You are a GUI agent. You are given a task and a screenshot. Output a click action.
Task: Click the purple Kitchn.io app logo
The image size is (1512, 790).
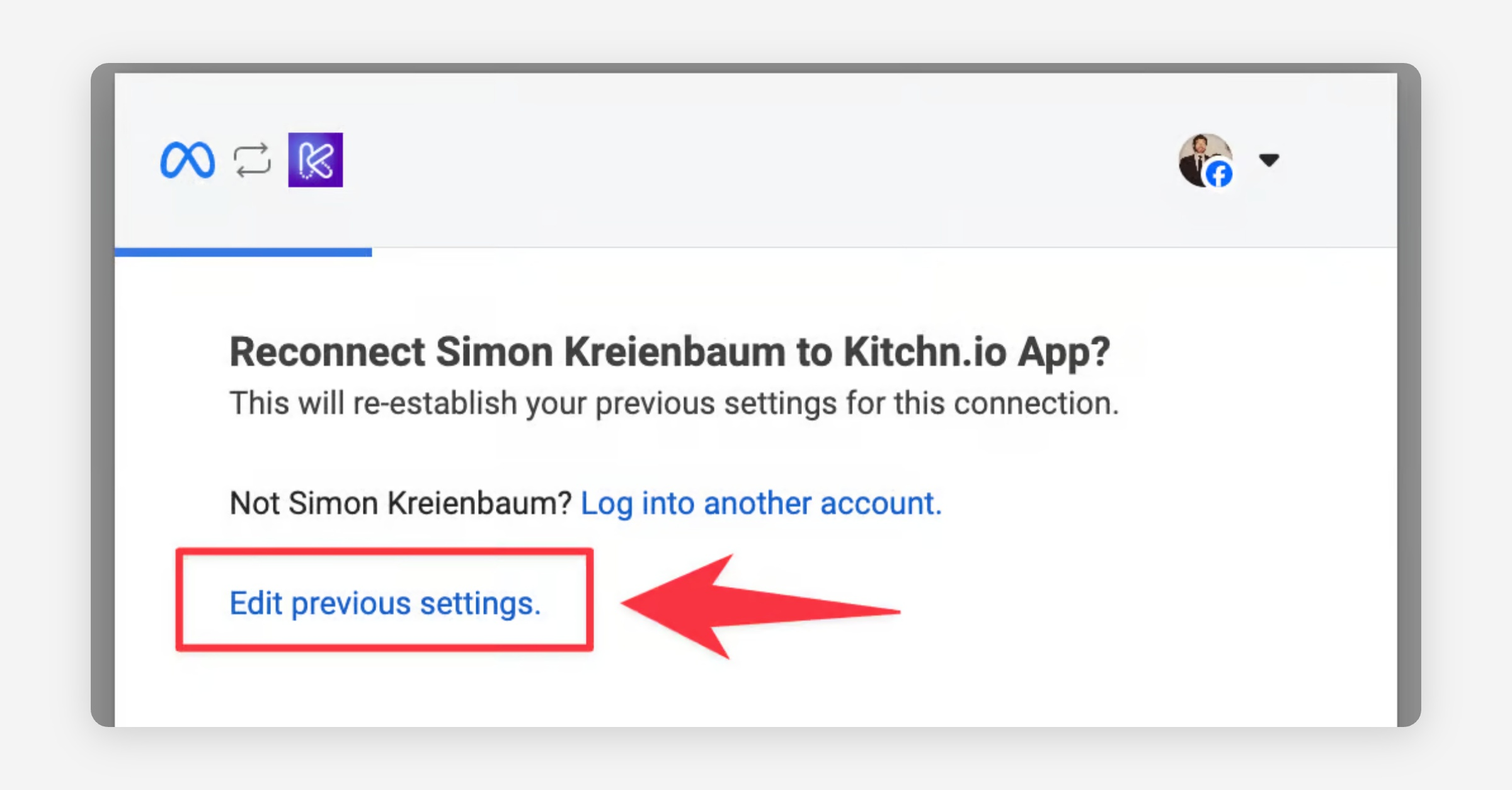tap(316, 160)
